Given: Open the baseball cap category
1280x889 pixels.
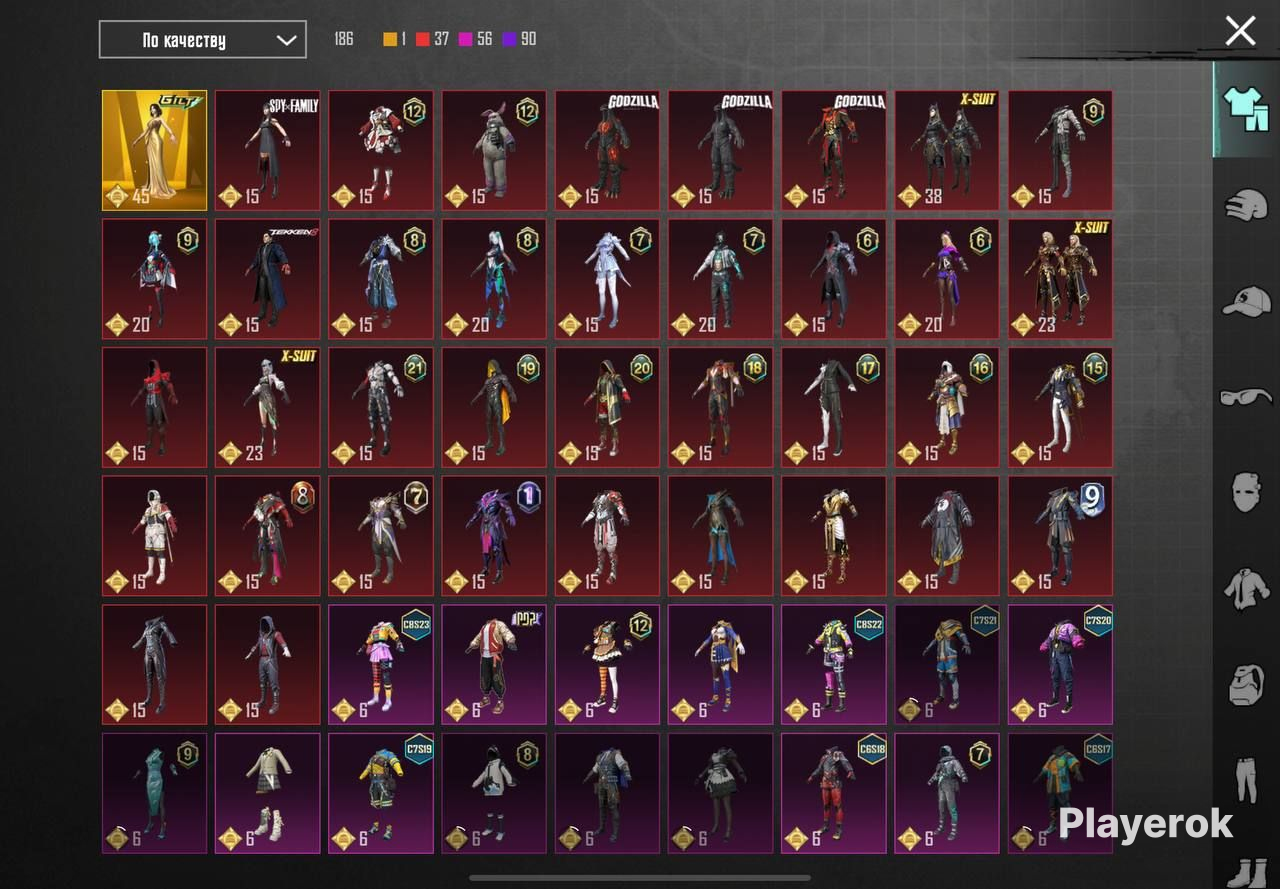Looking at the screenshot, I should [1246, 301].
